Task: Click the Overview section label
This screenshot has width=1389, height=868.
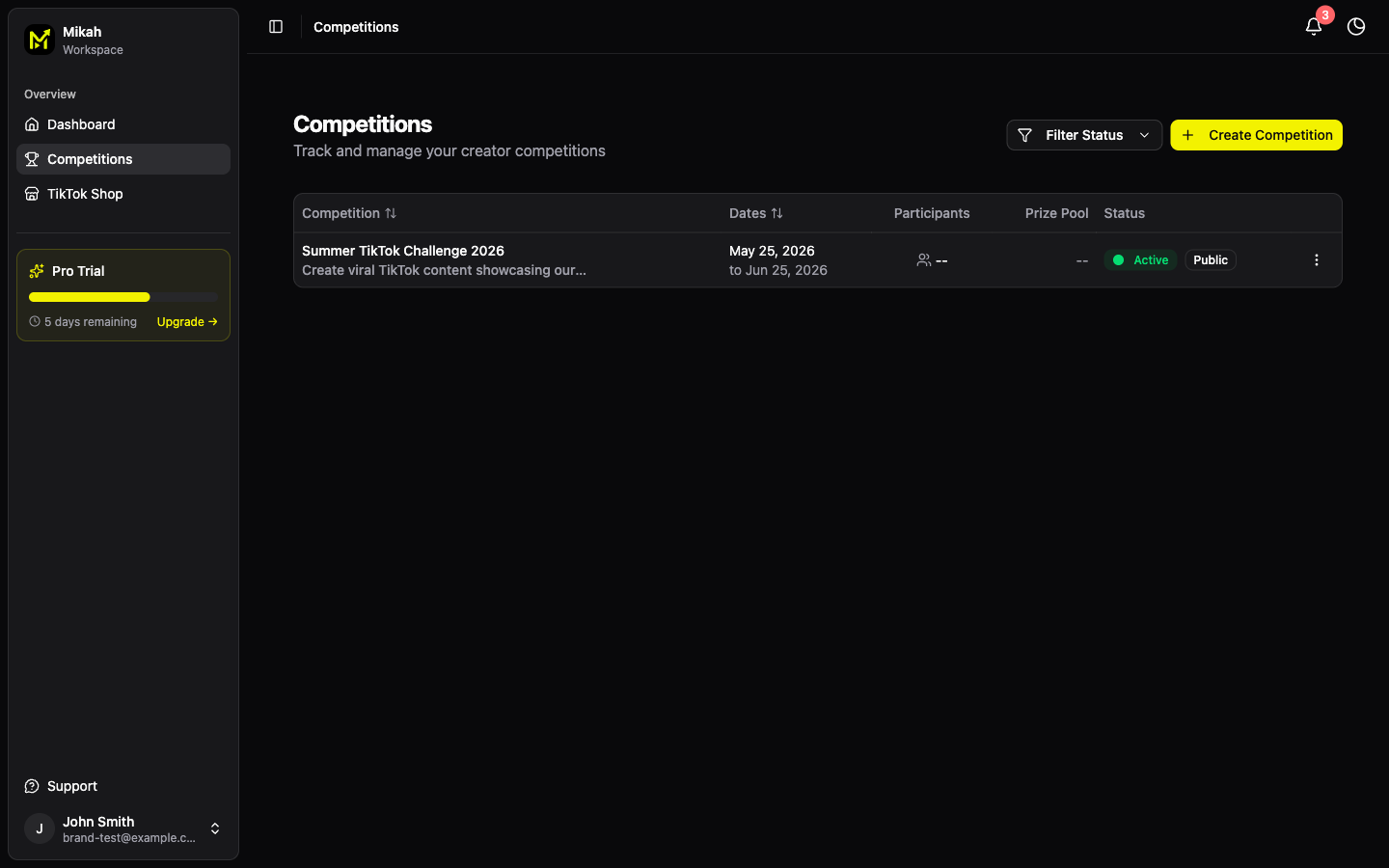Action: (50, 95)
